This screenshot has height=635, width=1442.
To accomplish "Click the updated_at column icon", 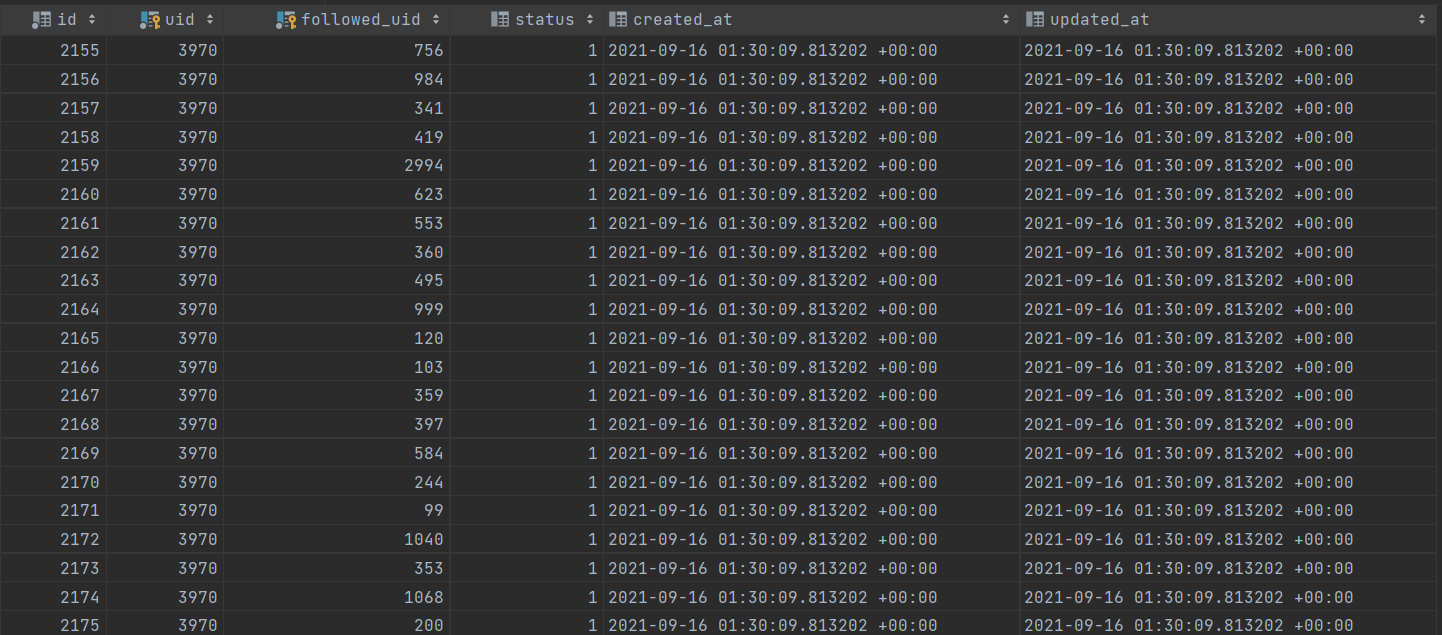I will click(1035, 19).
